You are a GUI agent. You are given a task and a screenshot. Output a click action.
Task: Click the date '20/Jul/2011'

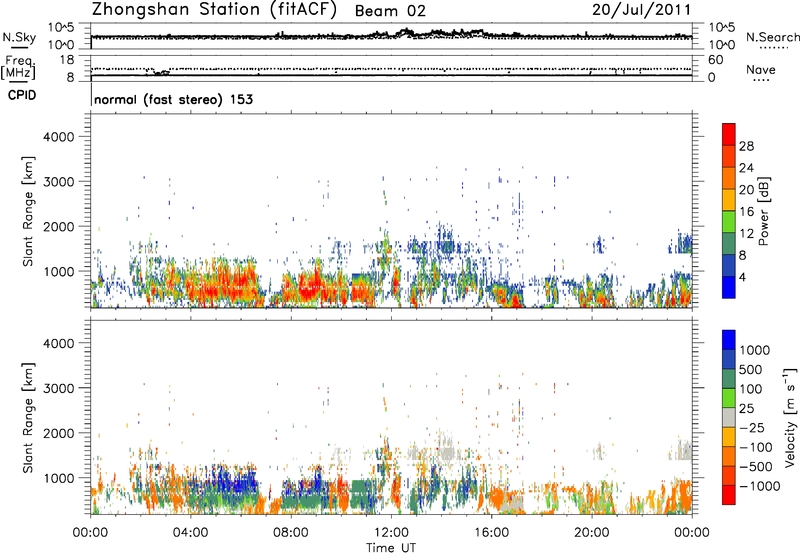(641, 9)
